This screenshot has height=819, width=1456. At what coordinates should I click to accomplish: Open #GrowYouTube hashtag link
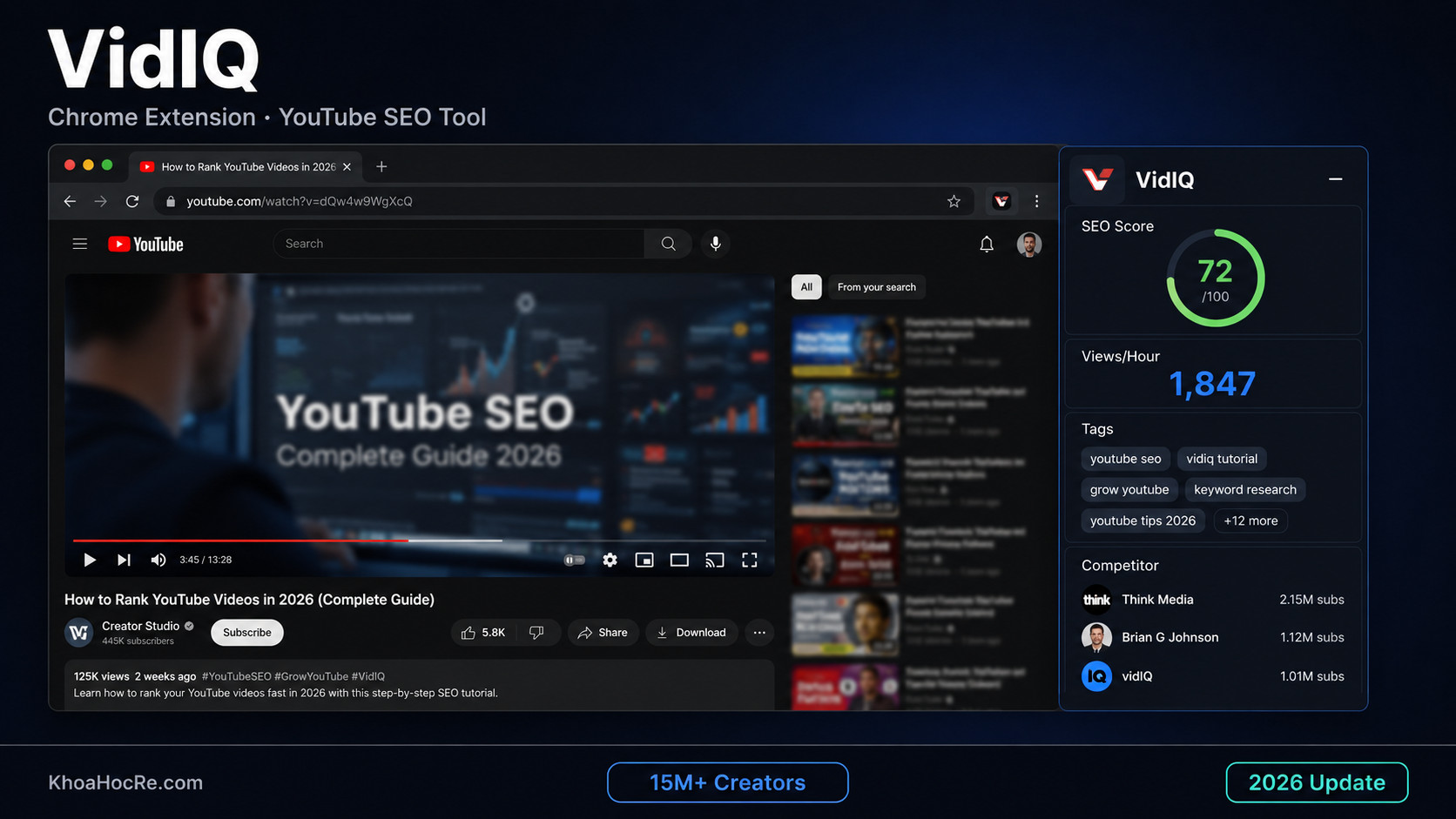click(x=311, y=676)
